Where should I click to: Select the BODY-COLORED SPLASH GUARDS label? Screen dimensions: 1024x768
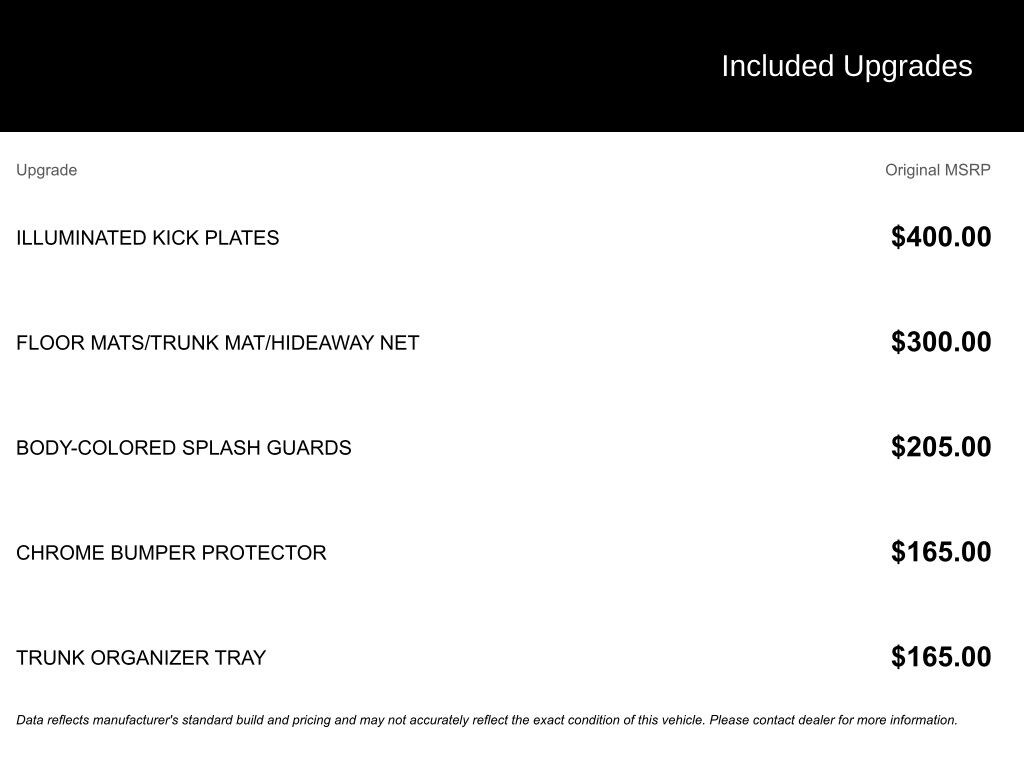[x=183, y=448]
